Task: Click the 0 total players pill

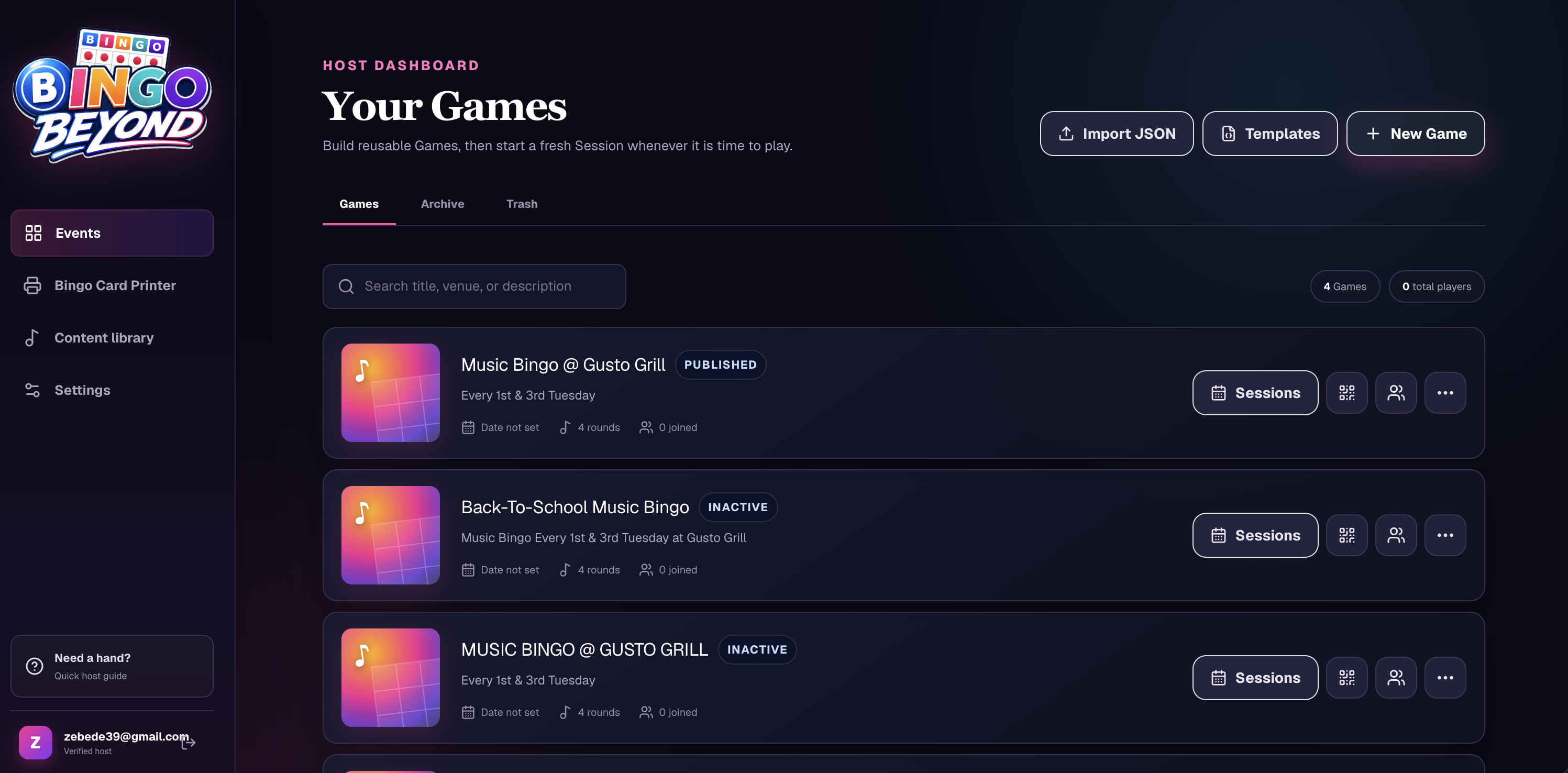Action: [x=1437, y=286]
